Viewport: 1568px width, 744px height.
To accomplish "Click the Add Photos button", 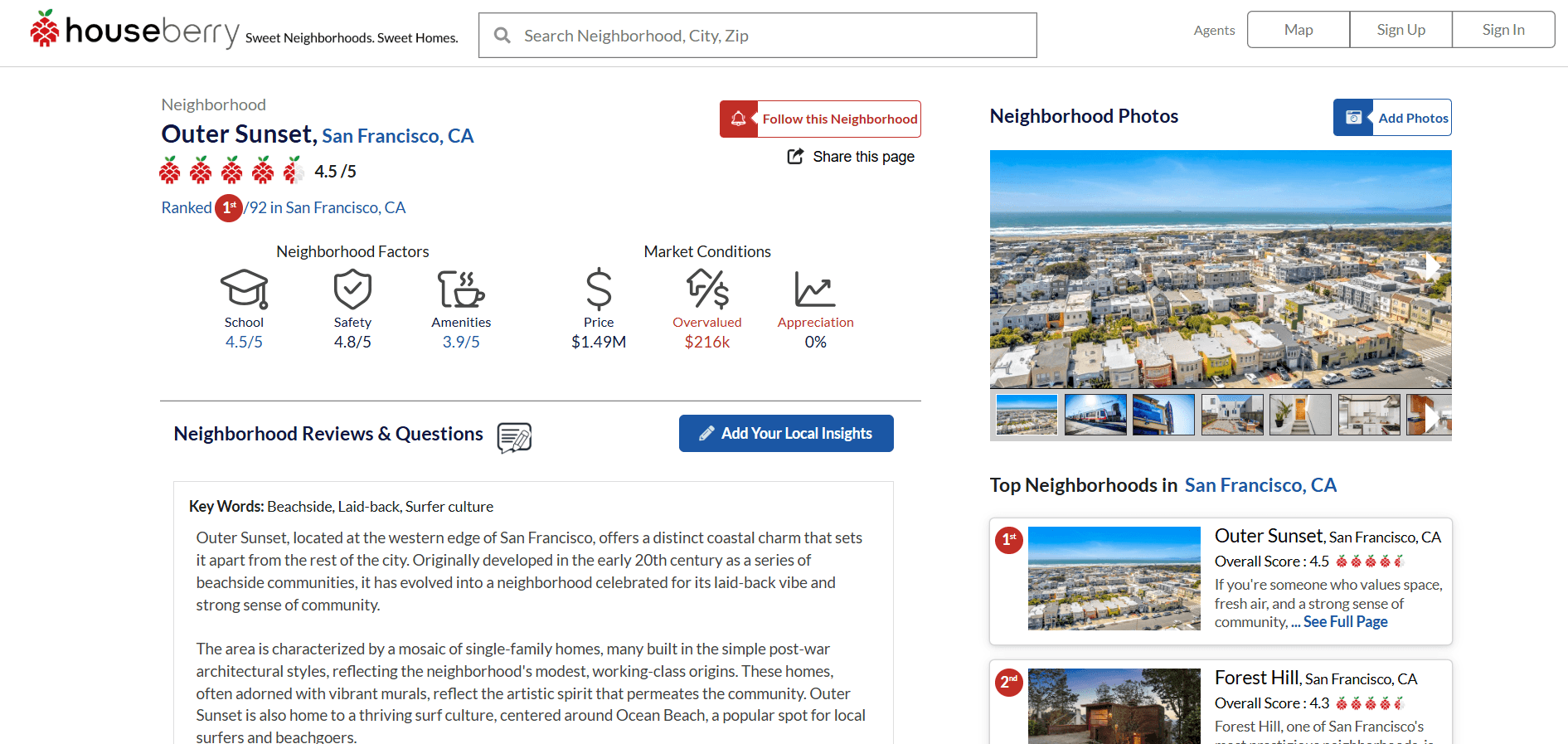I will click(1392, 118).
